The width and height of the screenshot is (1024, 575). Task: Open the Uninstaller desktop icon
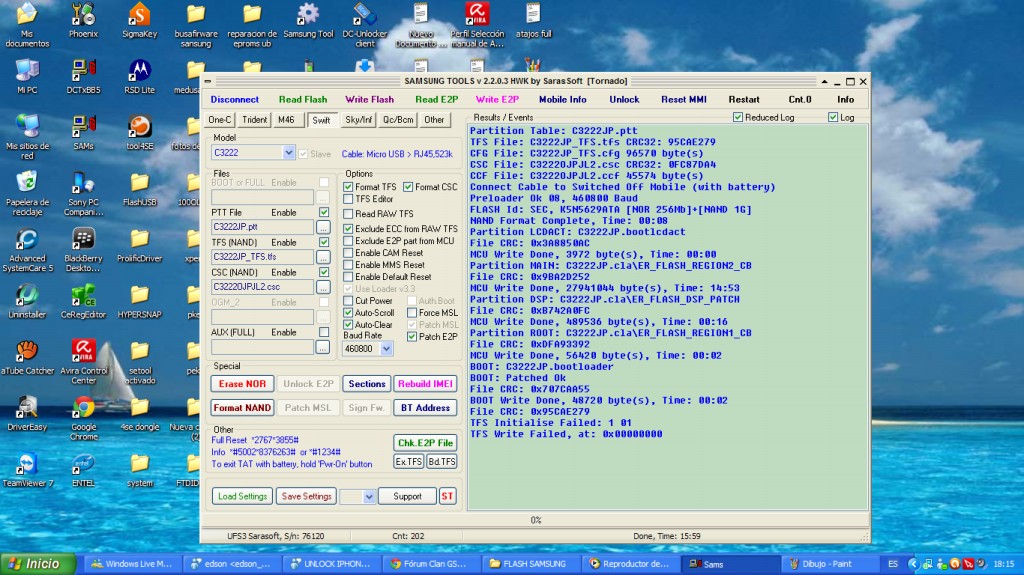coord(27,302)
